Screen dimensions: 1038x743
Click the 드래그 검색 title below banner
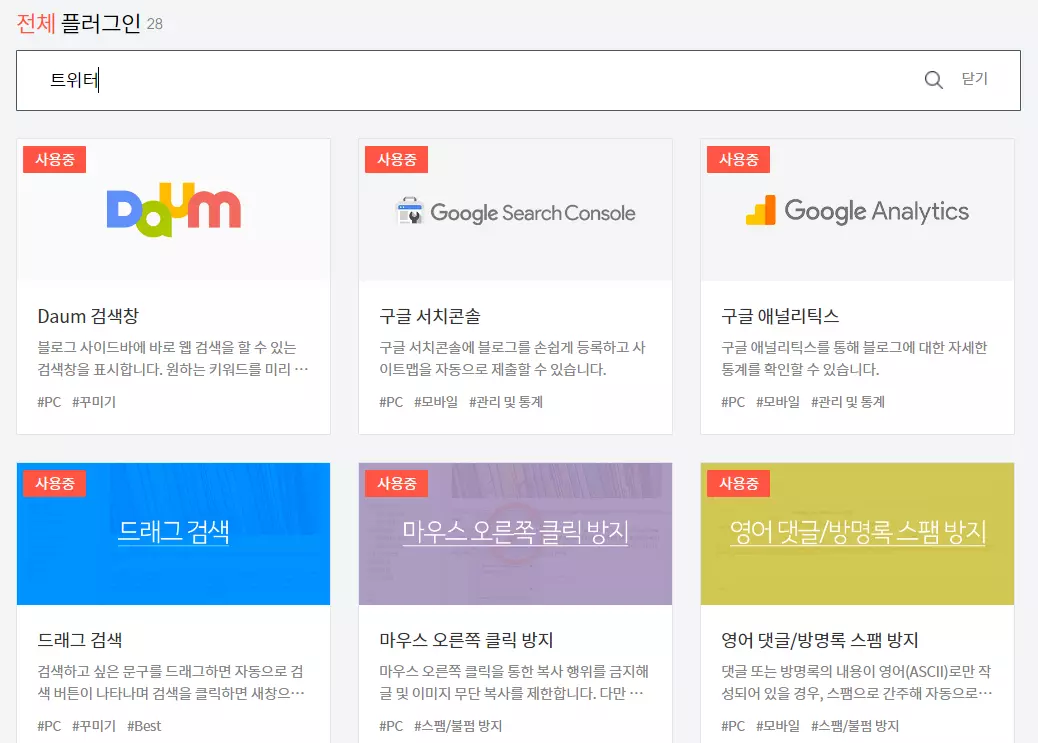(80, 640)
